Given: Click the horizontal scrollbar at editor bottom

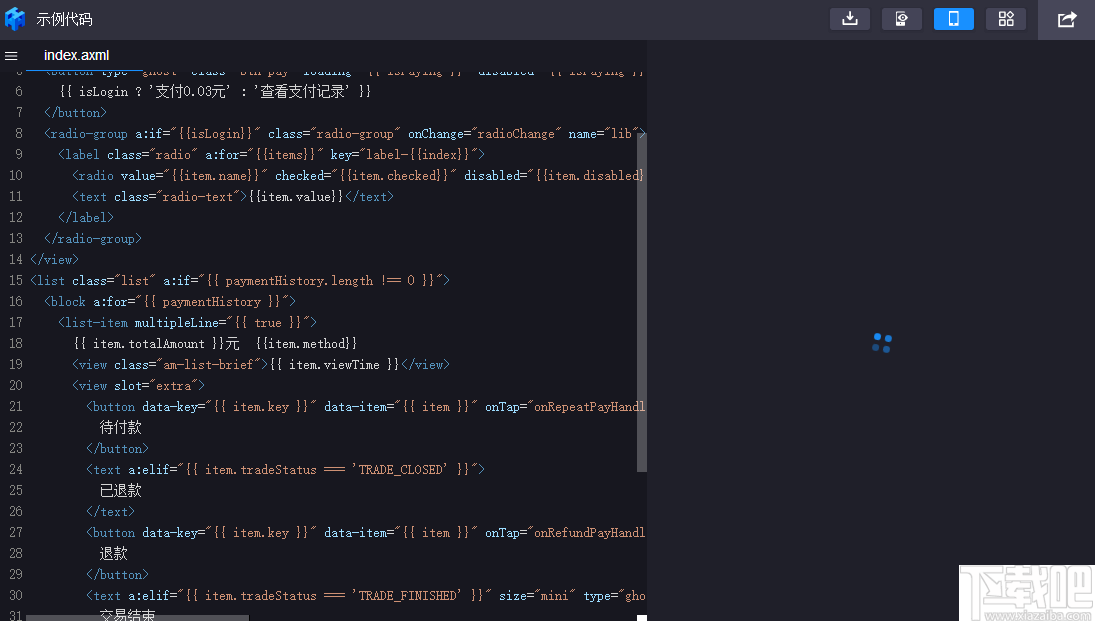Looking at the screenshot, I should (x=137, y=618).
